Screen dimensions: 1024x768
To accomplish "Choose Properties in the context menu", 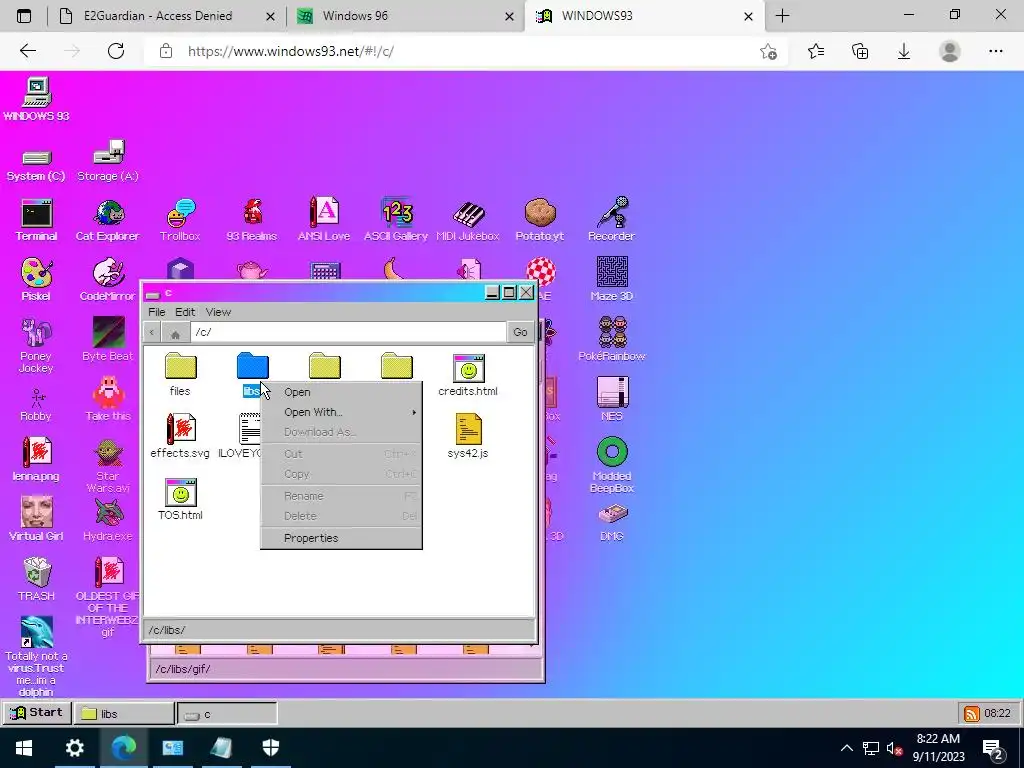I will [x=341, y=538].
